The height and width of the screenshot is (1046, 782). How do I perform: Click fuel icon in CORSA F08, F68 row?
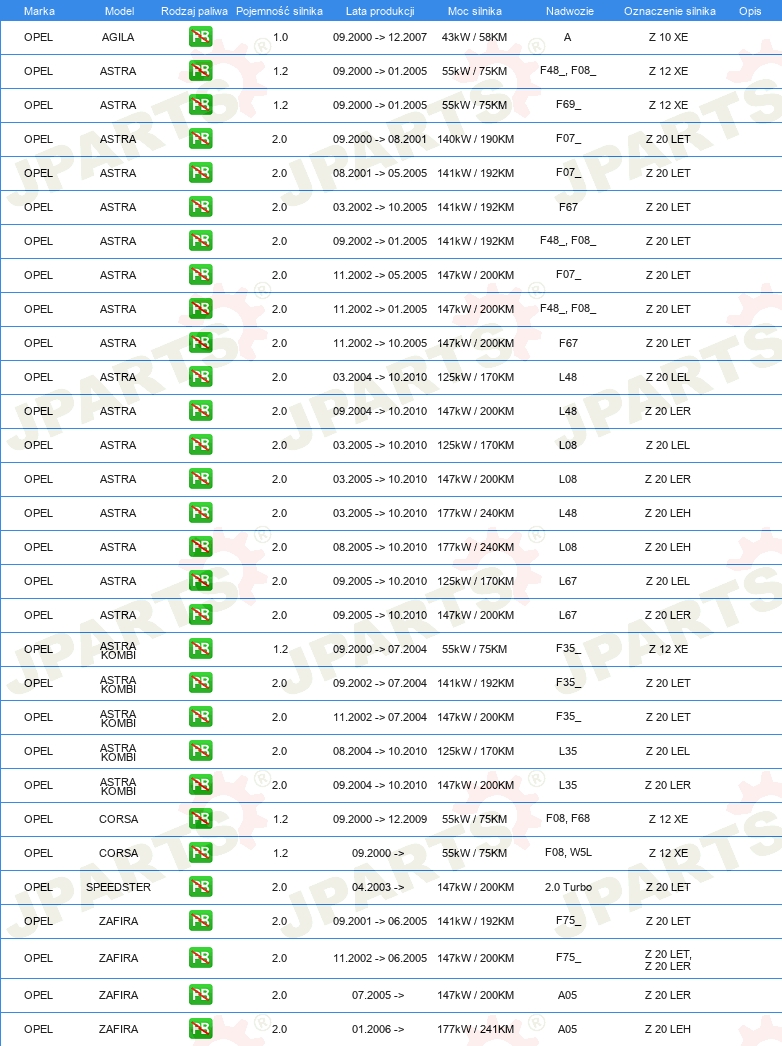[x=200, y=819]
